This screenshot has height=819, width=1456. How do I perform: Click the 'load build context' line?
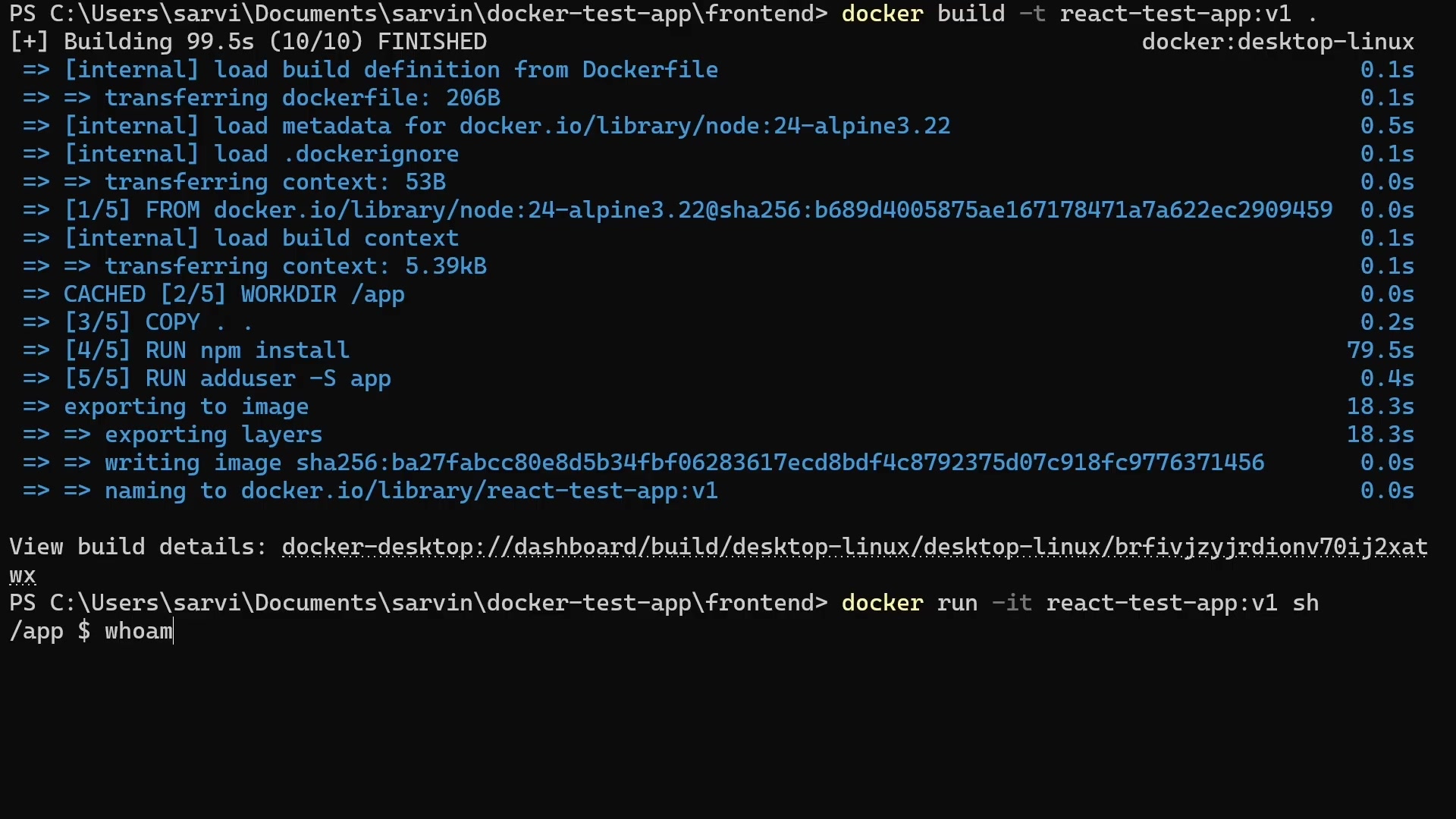click(x=240, y=238)
